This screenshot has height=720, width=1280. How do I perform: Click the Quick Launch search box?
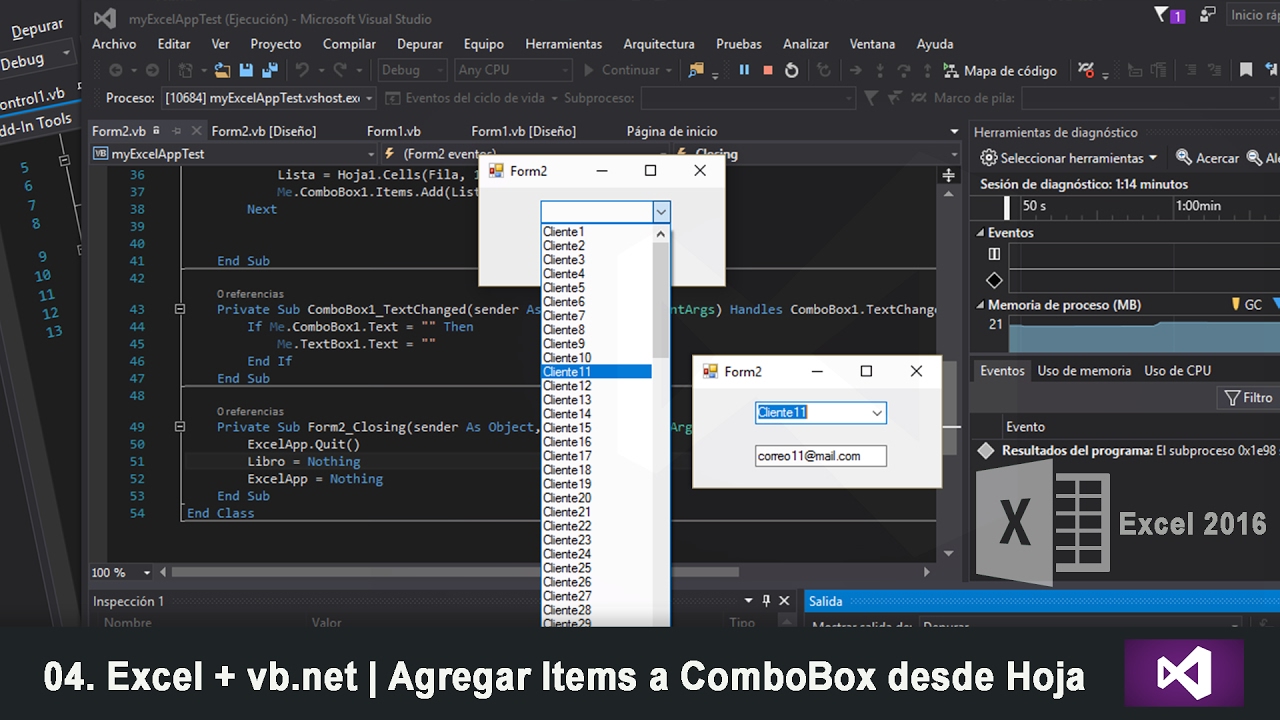[1254, 15]
